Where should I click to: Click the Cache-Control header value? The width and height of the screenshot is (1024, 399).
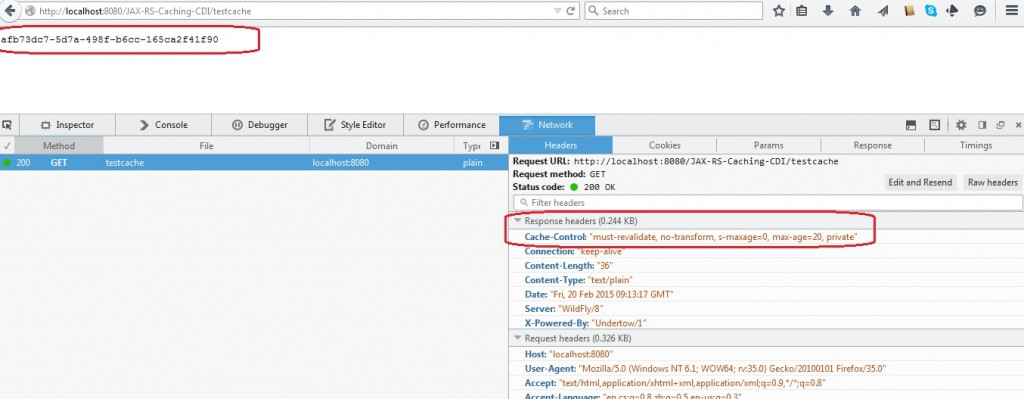point(723,236)
